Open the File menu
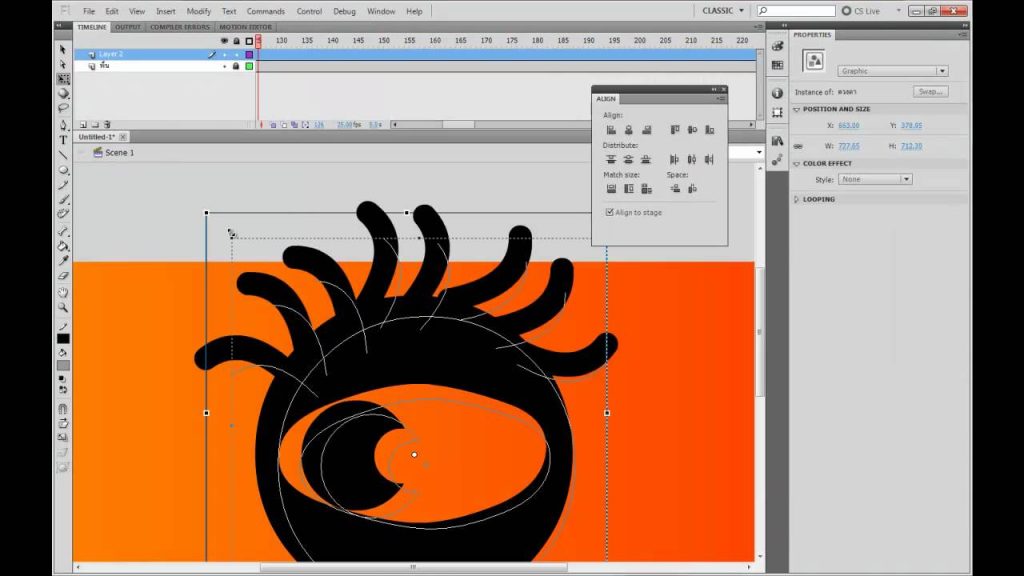Image resolution: width=1024 pixels, height=576 pixels. click(89, 11)
